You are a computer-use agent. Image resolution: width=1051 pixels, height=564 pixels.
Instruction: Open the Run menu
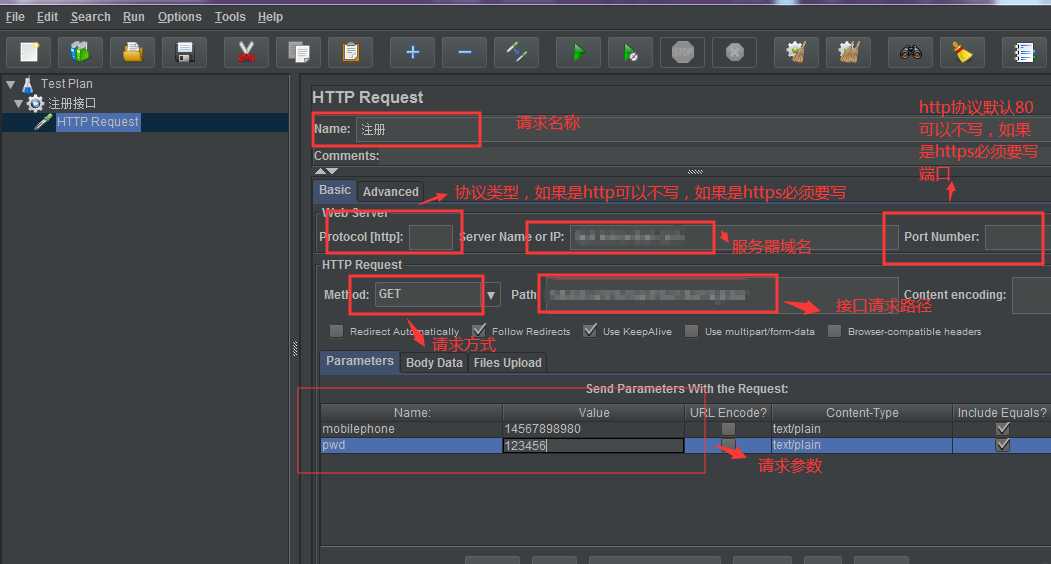(x=133, y=17)
